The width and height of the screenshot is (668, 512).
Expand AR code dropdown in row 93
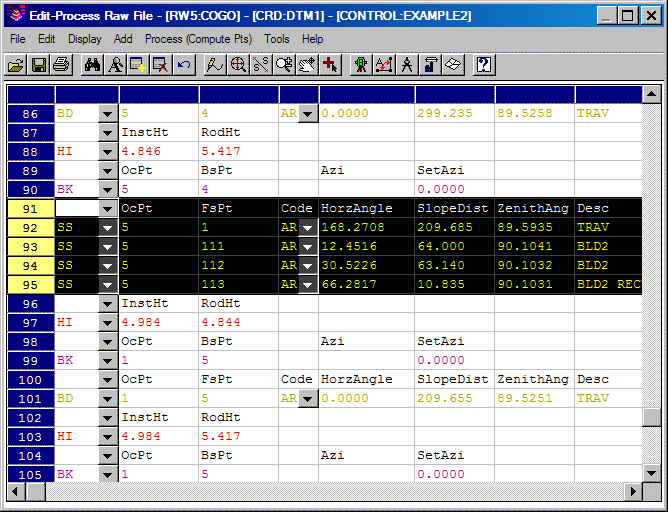(x=308, y=247)
